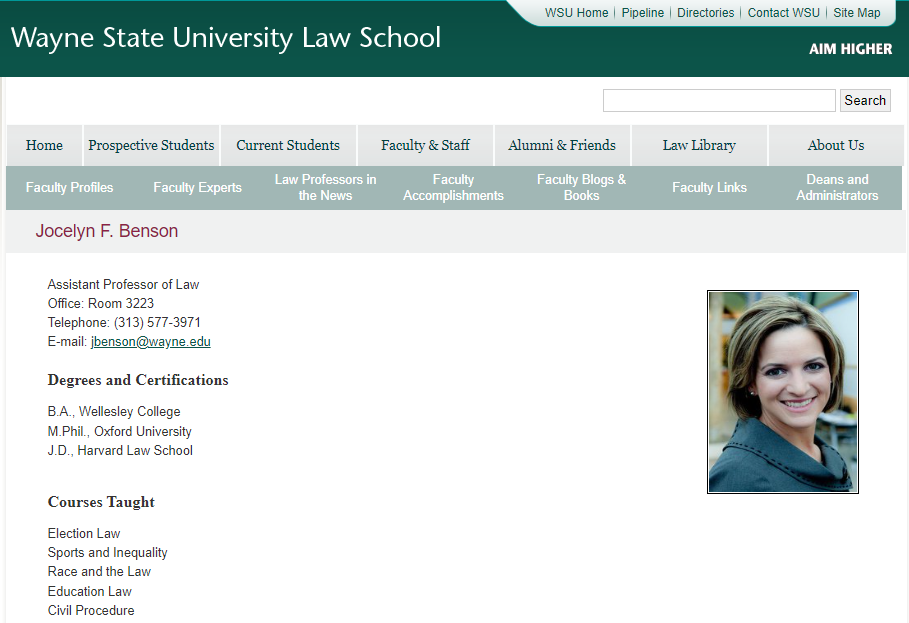Go to Faculty Accomplishments
The height and width of the screenshot is (623, 909).
coord(453,188)
